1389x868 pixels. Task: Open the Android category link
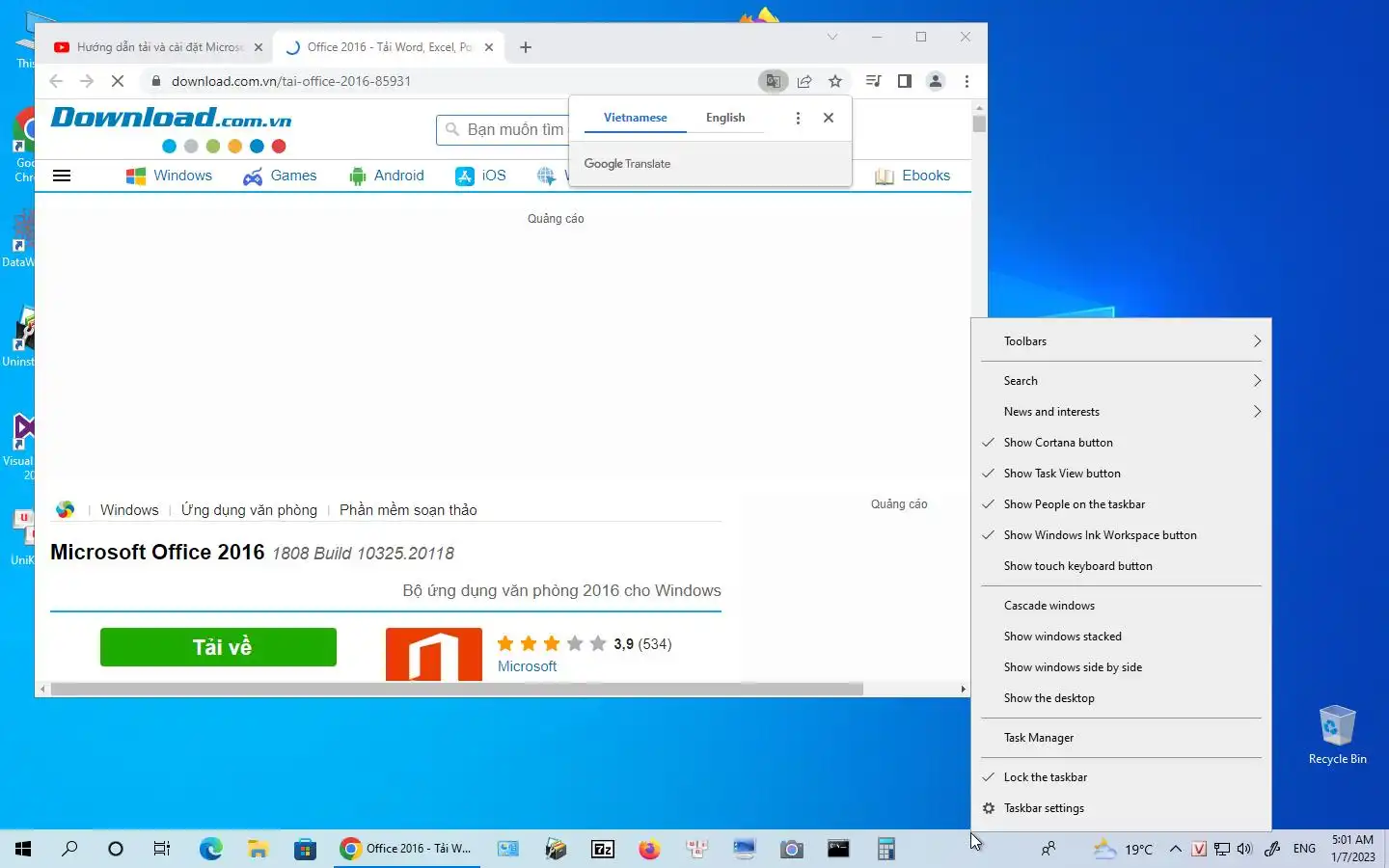387,176
